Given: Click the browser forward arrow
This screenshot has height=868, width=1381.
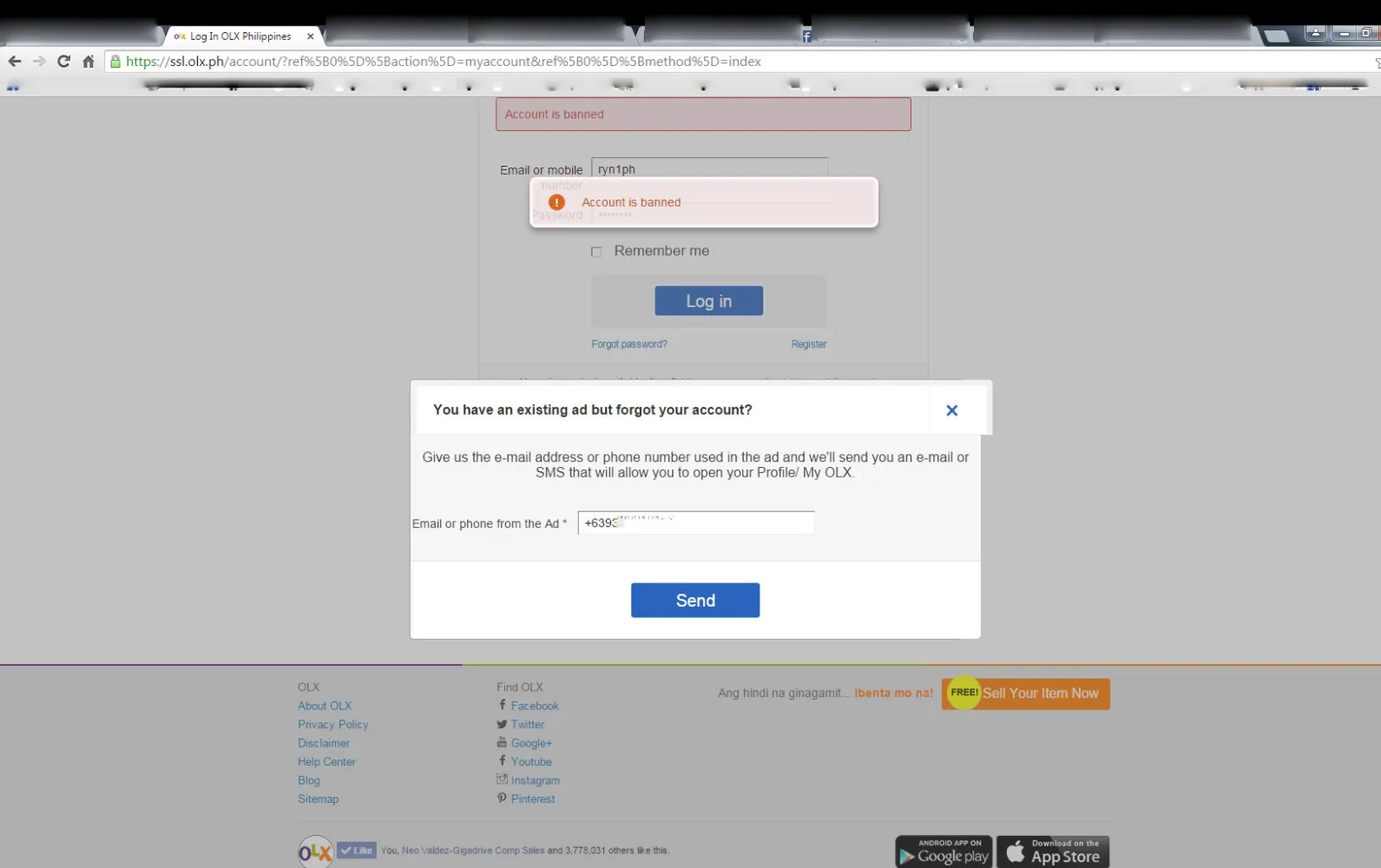Looking at the screenshot, I should click(x=39, y=62).
